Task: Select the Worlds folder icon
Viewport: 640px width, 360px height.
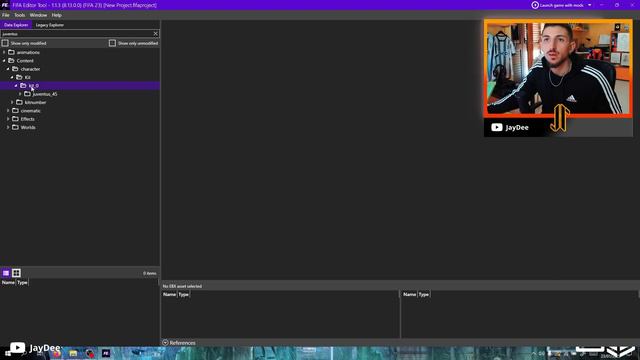Action: coord(16,127)
